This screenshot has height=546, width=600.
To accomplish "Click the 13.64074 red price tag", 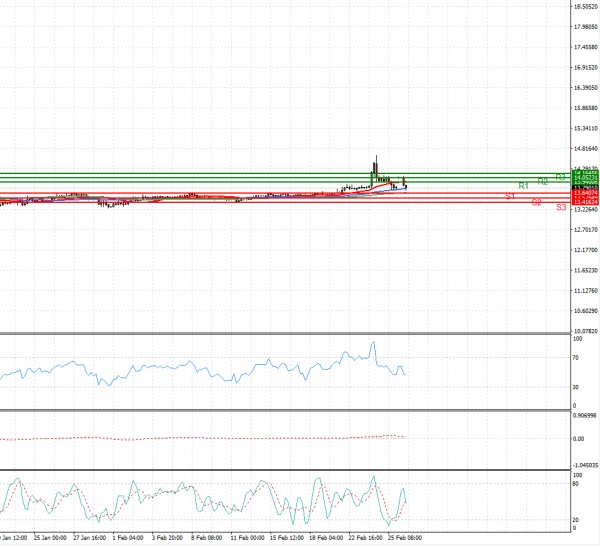I will tap(585, 192).
